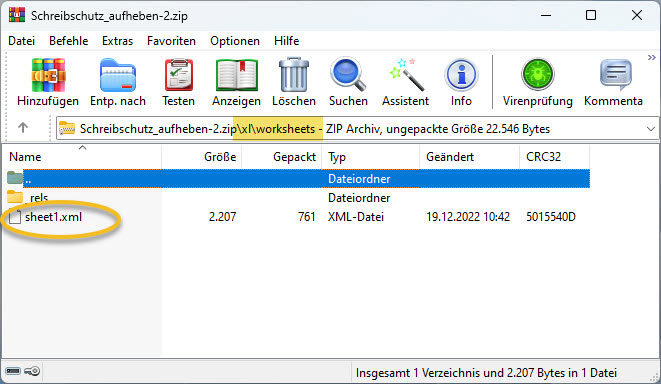Click the 2.207 size value
Image resolution: width=661 pixels, height=384 pixels.
coord(222,217)
